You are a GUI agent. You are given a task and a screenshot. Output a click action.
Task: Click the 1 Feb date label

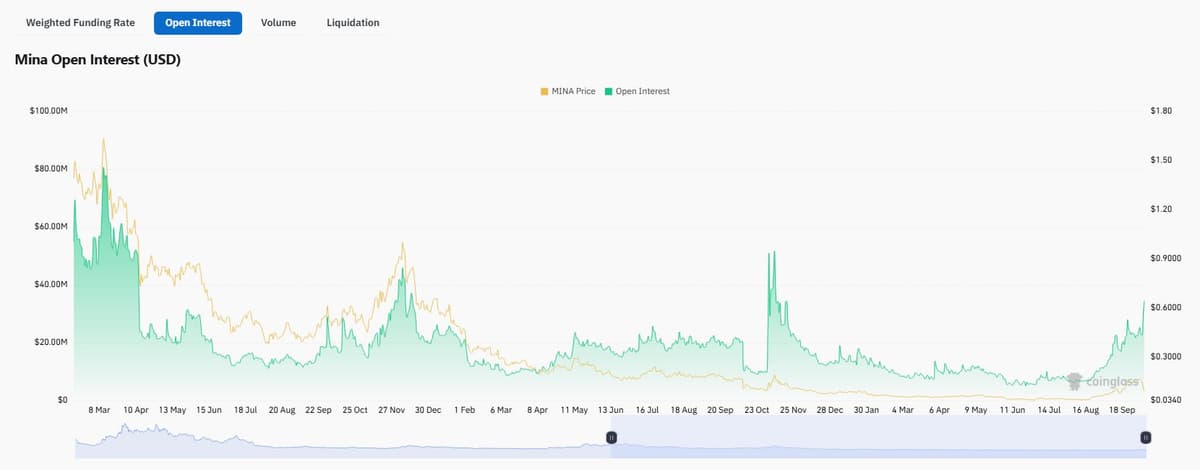[x=464, y=410]
